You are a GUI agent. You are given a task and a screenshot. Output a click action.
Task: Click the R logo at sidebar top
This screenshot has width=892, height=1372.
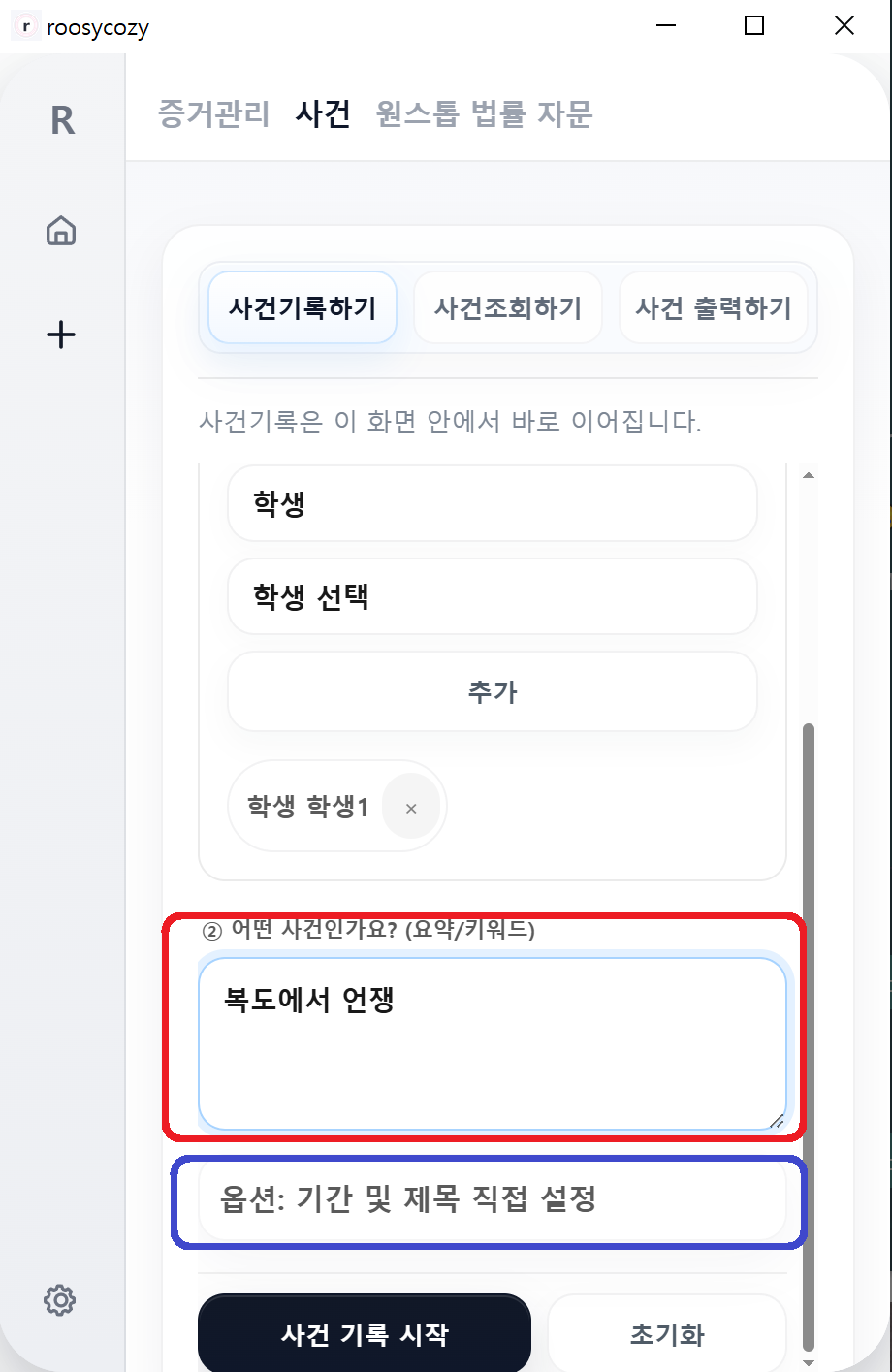pyautogui.click(x=61, y=120)
